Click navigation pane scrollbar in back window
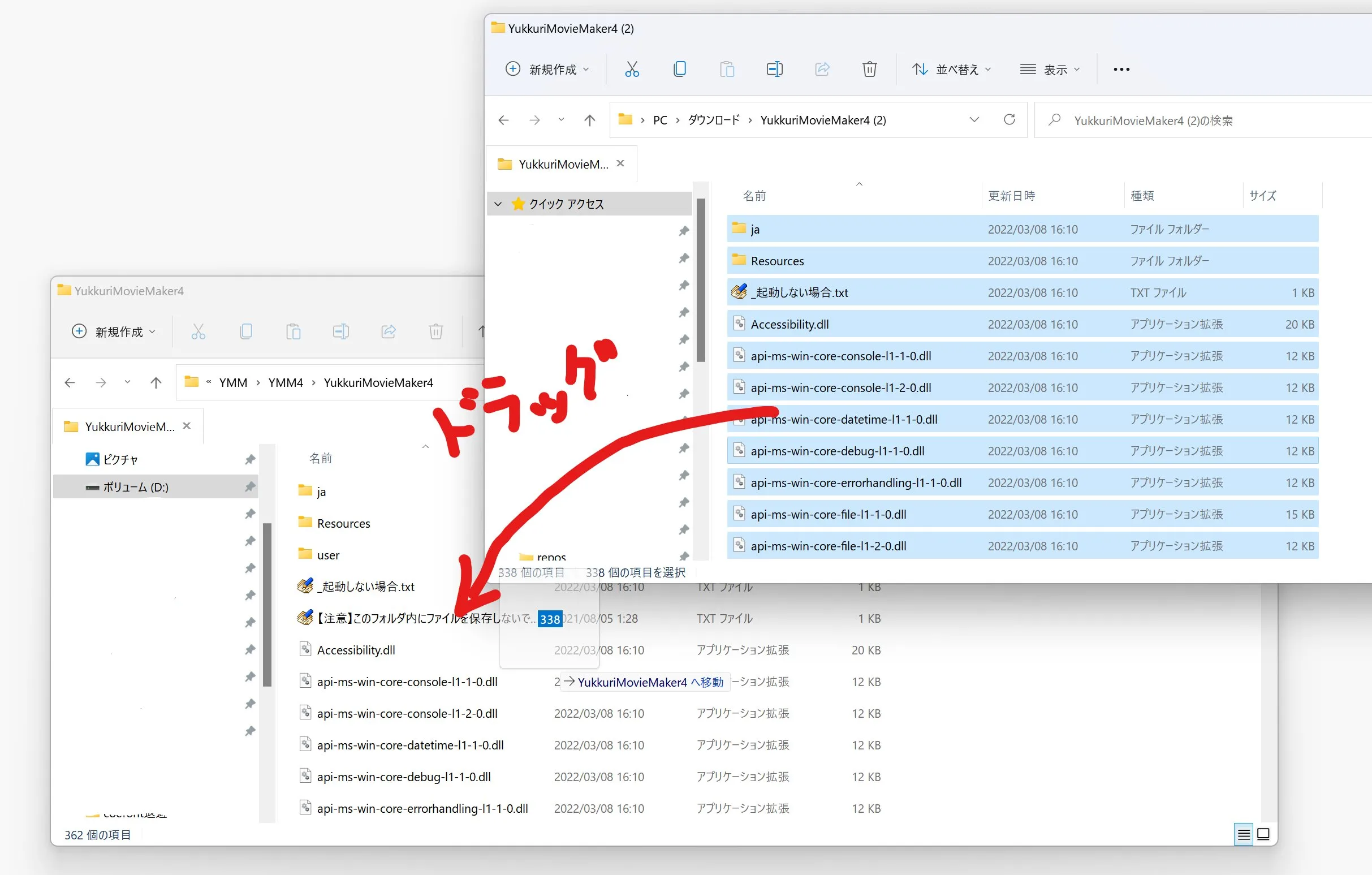Viewport: 1372px width, 875px height. [266, 605]
